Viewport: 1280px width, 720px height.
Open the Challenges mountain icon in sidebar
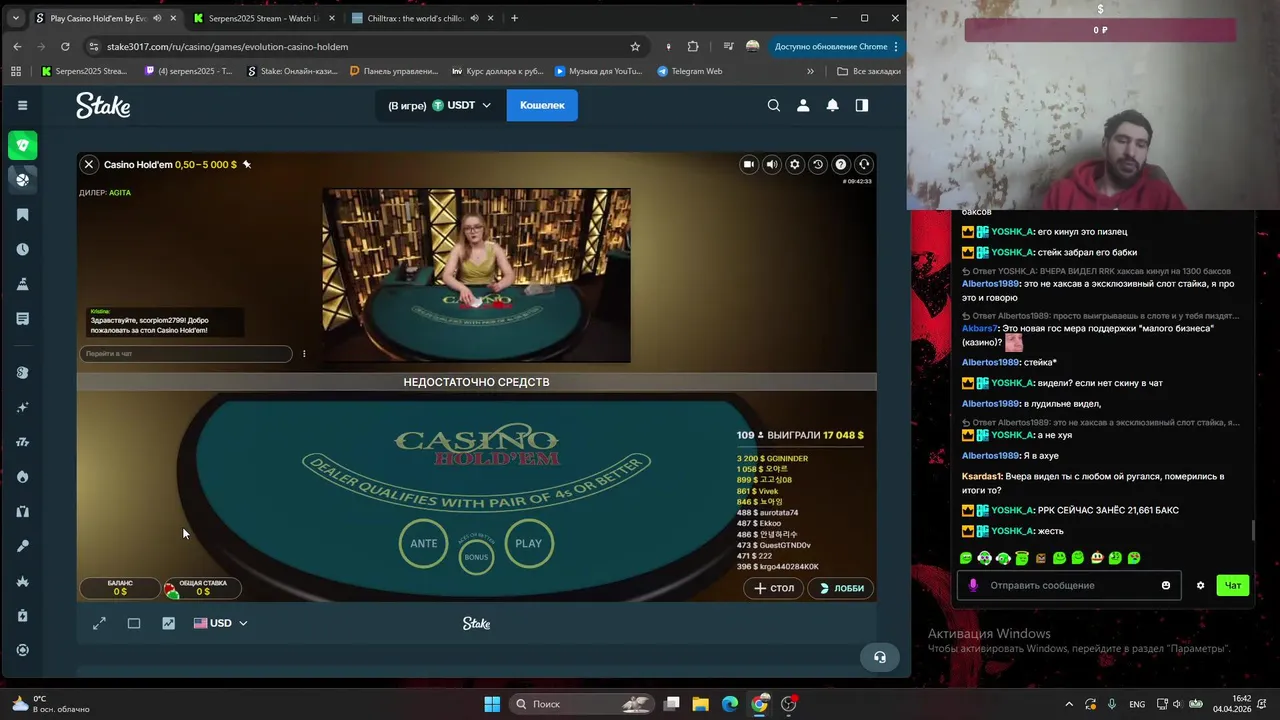tap(22, 284)
